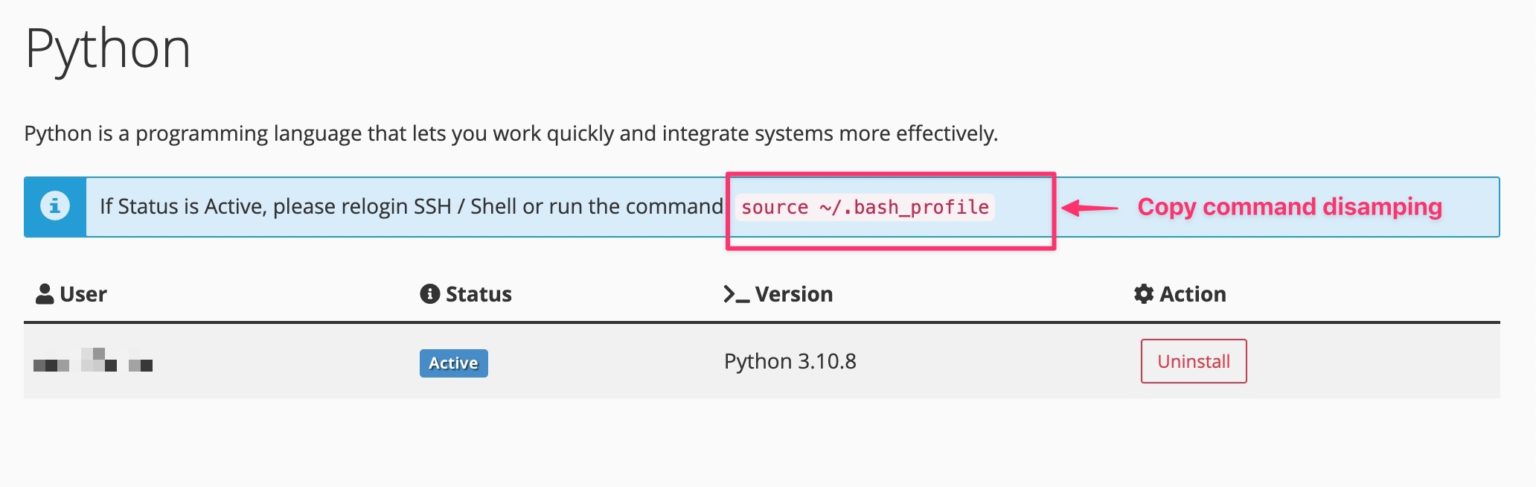Screen dimensions: 1536x487
Task: Click the Active status badge
Action: (x=453, y=363)
